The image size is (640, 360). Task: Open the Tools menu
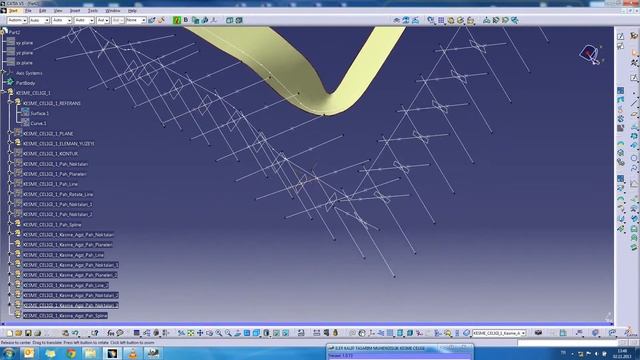[93, 11]
